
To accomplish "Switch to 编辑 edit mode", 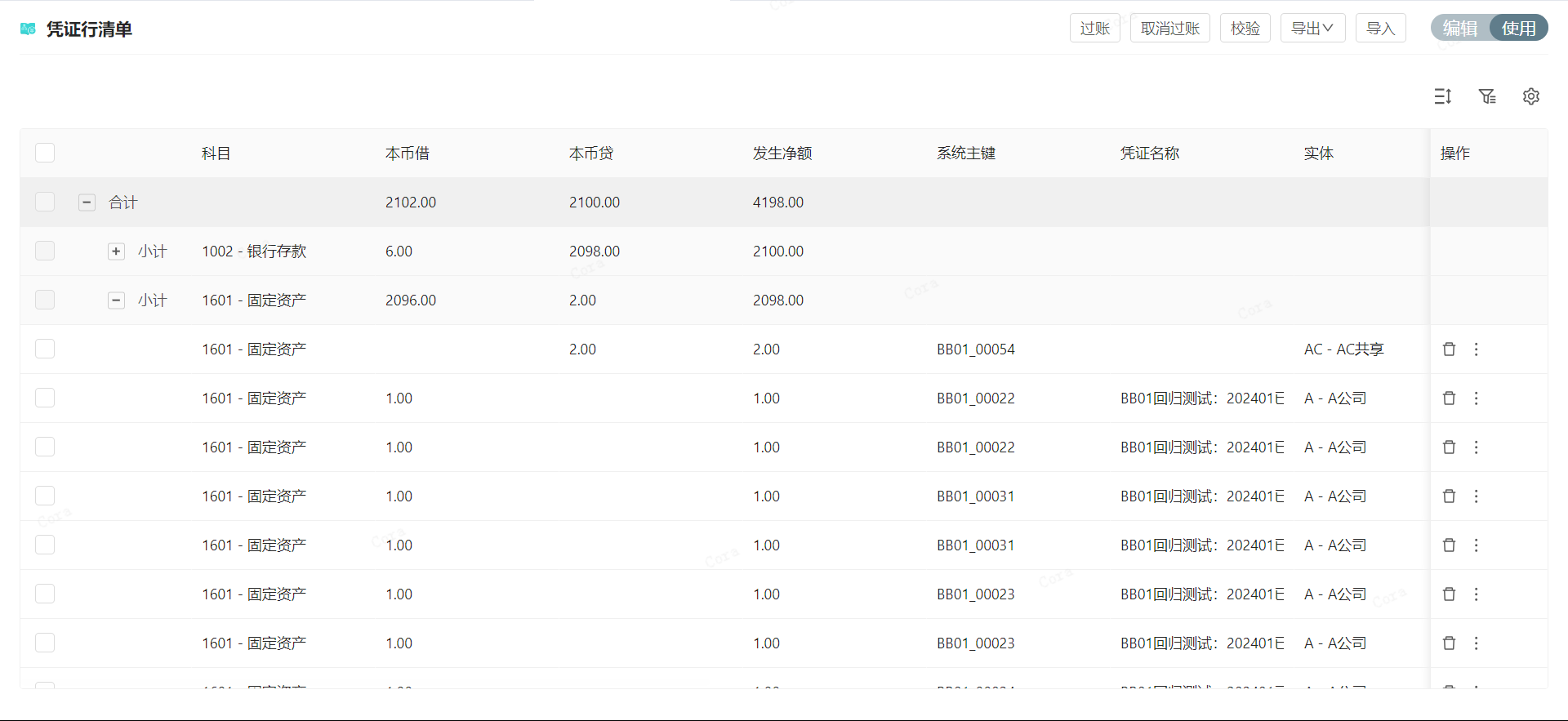I will pyautogui.click(x=1460, y=29).
